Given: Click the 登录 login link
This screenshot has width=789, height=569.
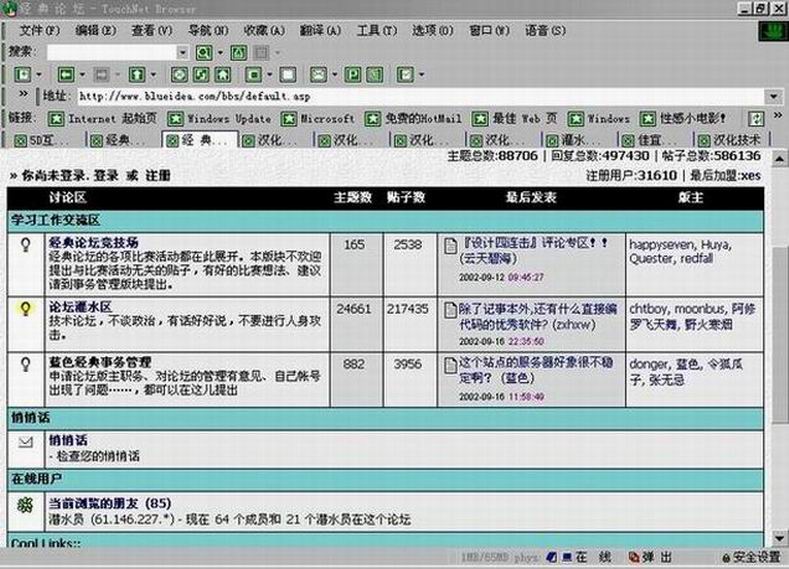Looking at the screenshot, I should pyautogui.click(x=106, y=175).
